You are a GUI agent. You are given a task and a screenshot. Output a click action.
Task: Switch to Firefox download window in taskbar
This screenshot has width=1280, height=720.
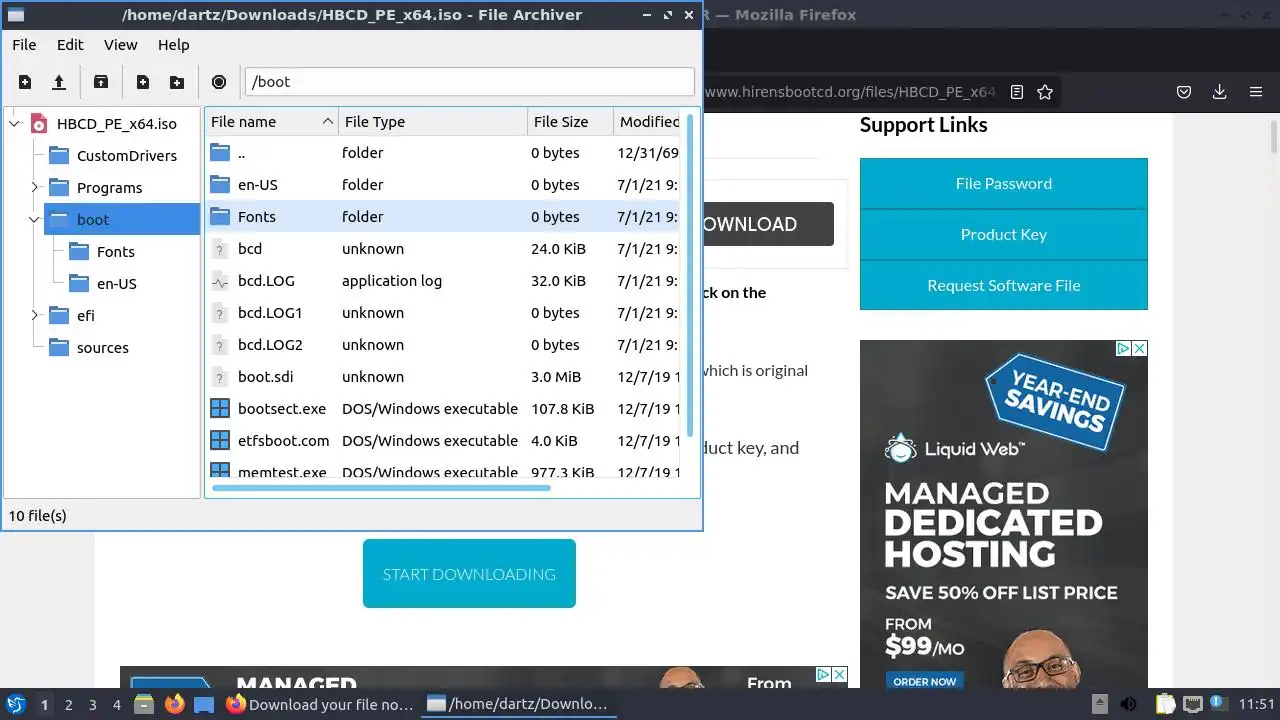[x=320, y=704]
